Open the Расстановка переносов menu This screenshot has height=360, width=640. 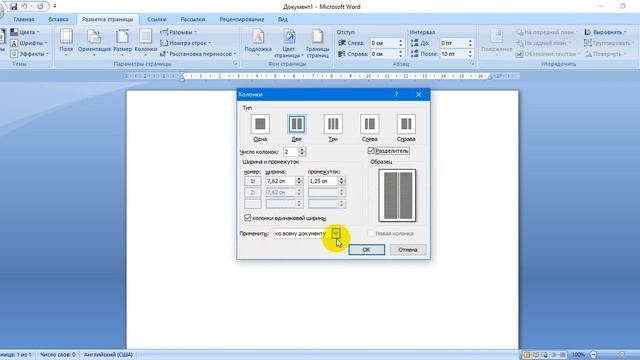point(198,53)
